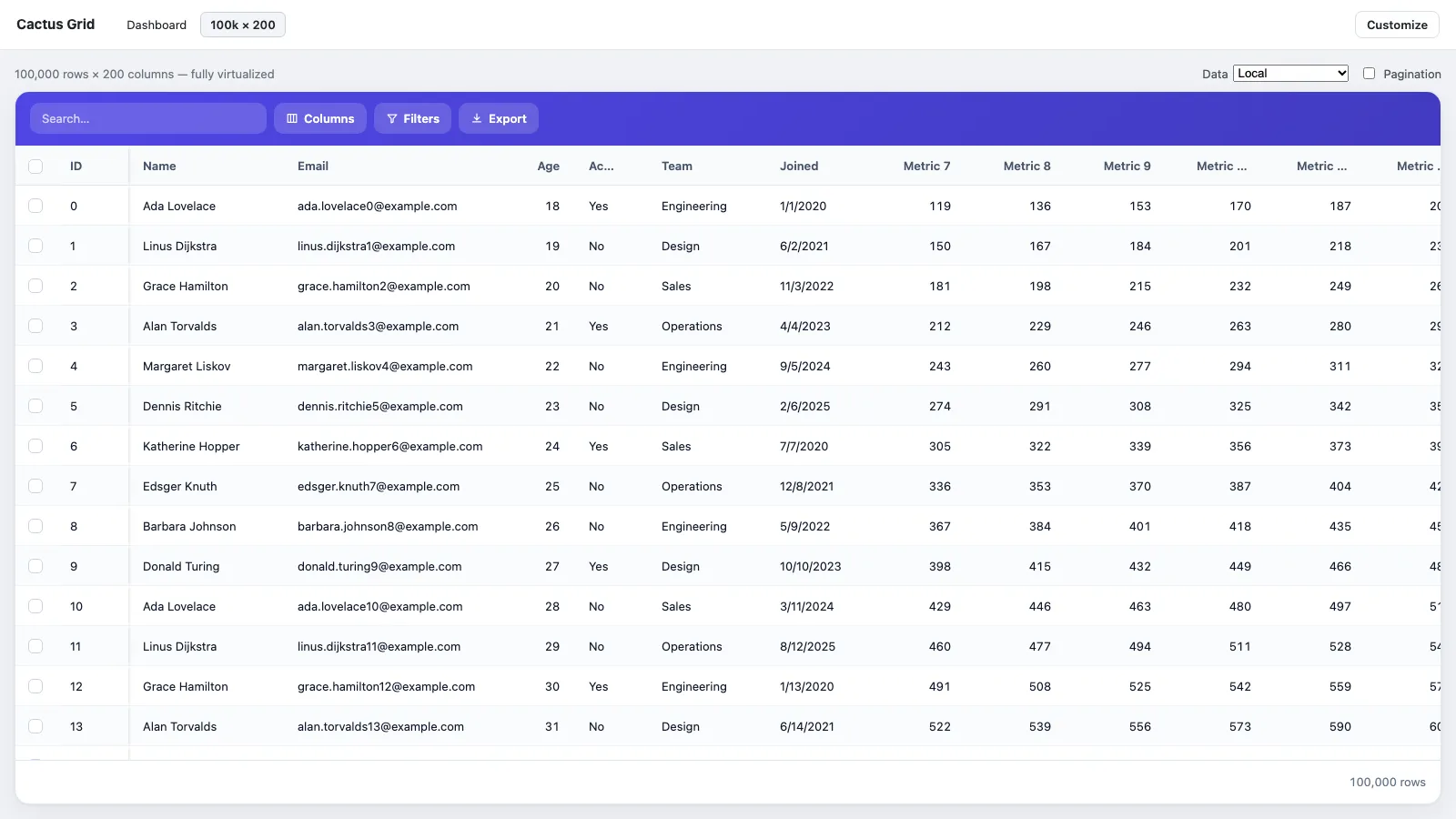Viewport: 1456px width, 819px height.
Task: Click the joined date 10/10/2023
Action: [x=811, y=567]
